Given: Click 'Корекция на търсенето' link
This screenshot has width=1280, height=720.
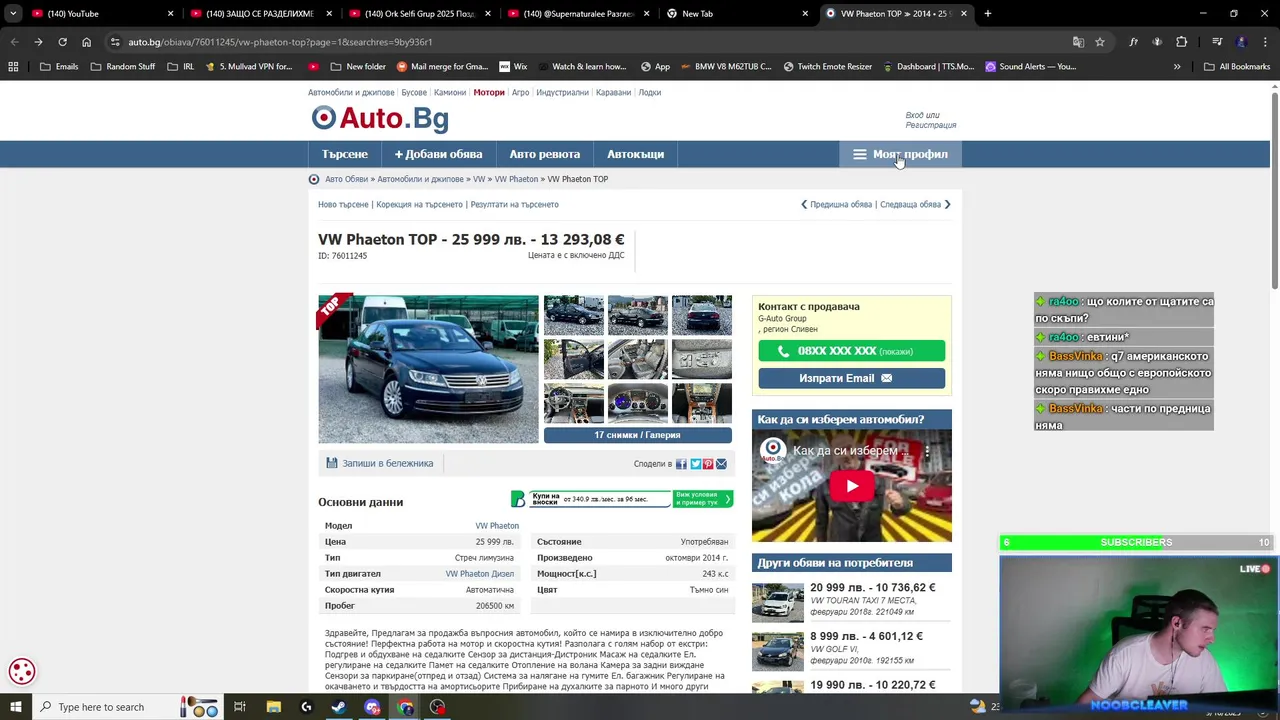Looking at the screenshot, I should coord(419,204).
